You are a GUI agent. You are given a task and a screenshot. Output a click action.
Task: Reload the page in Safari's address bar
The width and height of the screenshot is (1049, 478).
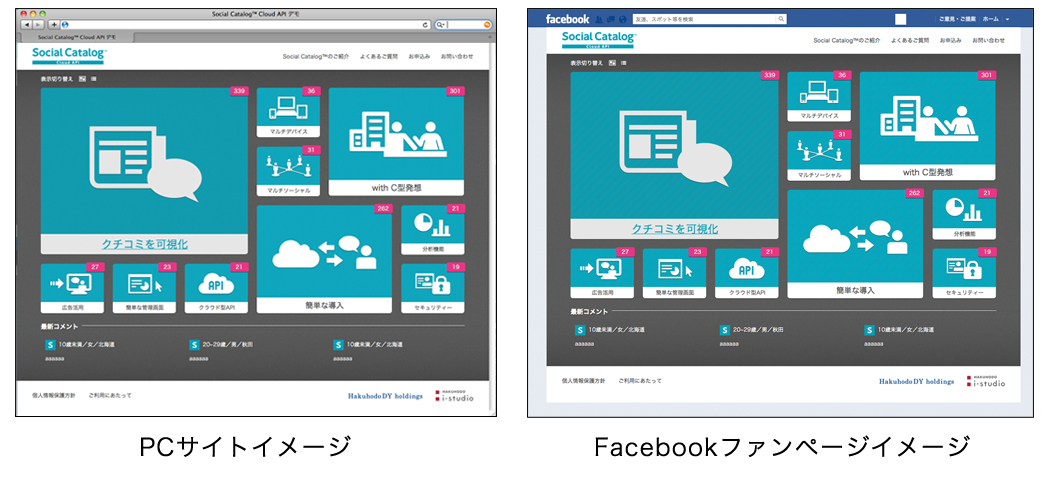pyautogui.click(x=425, y=25)
